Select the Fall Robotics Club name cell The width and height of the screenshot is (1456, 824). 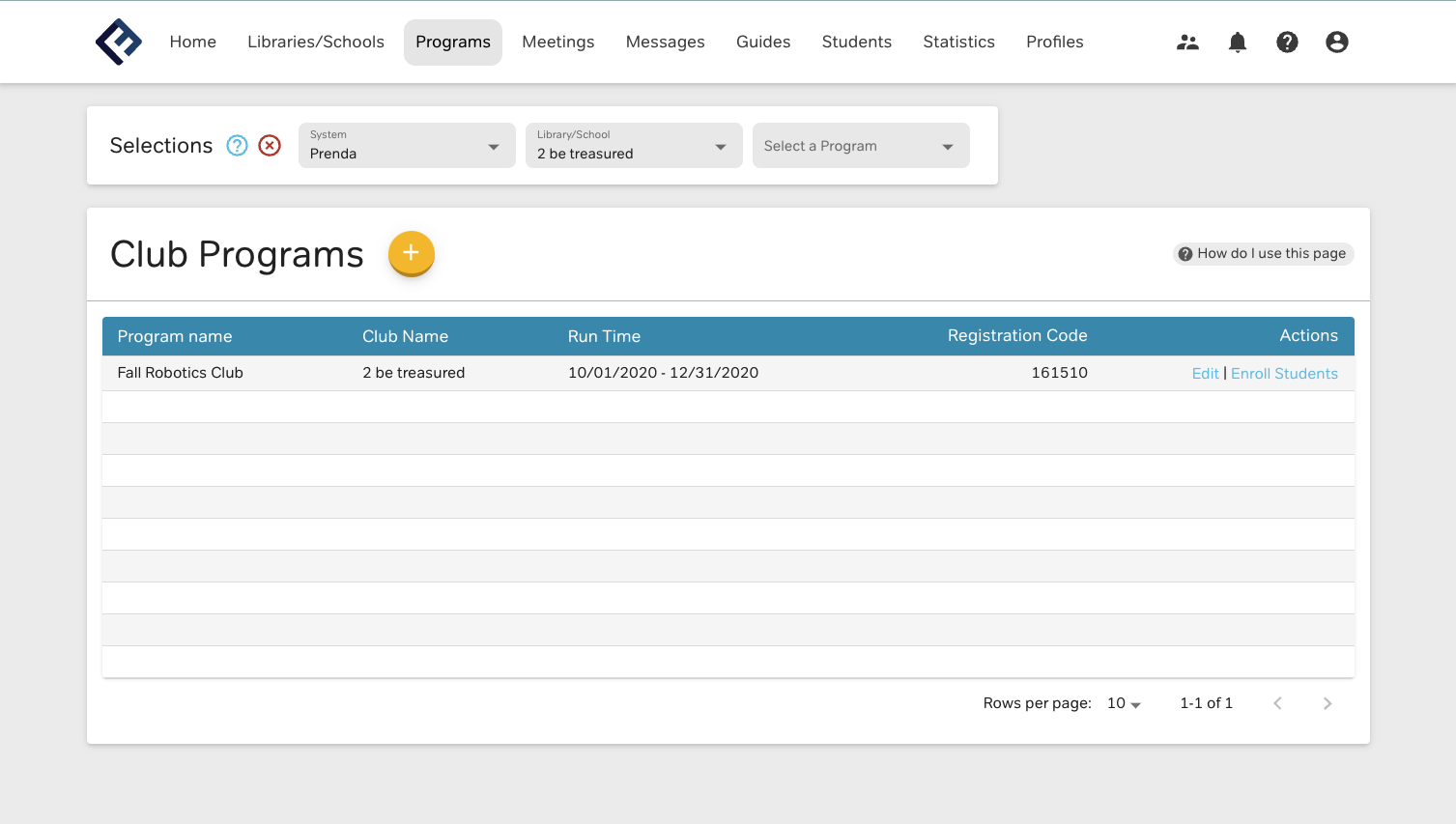181,373
